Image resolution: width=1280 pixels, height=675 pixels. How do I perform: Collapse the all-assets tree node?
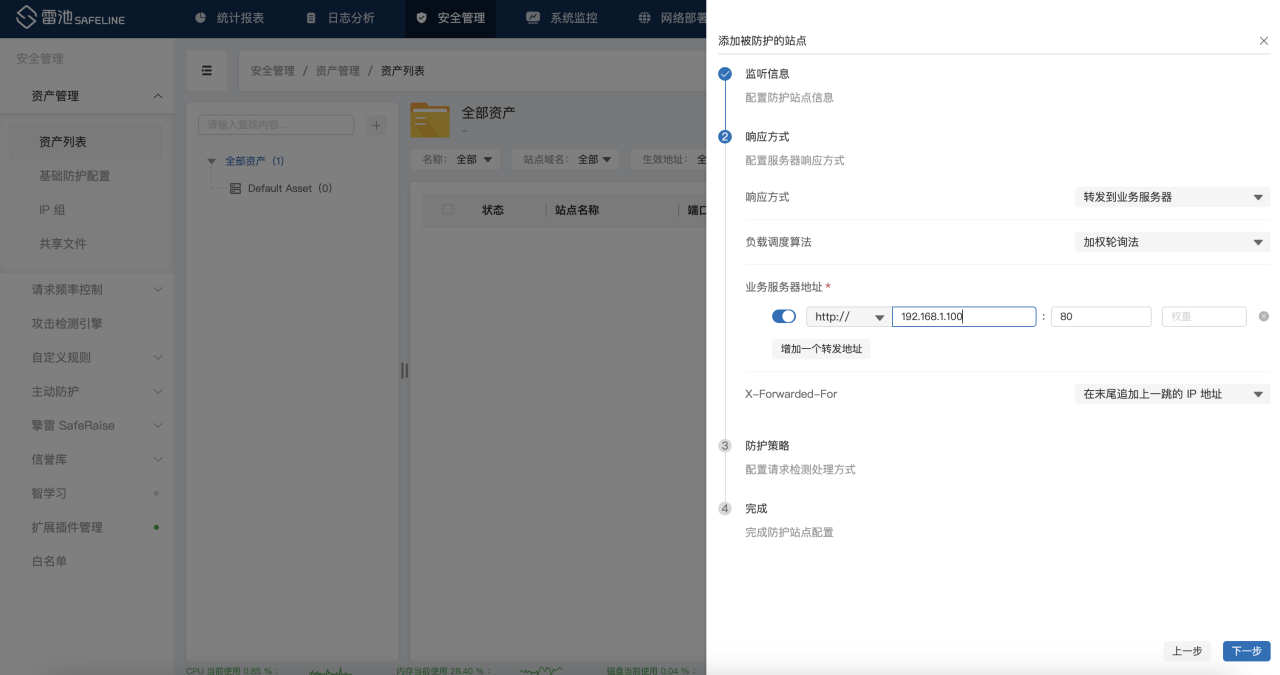[211, 161]
